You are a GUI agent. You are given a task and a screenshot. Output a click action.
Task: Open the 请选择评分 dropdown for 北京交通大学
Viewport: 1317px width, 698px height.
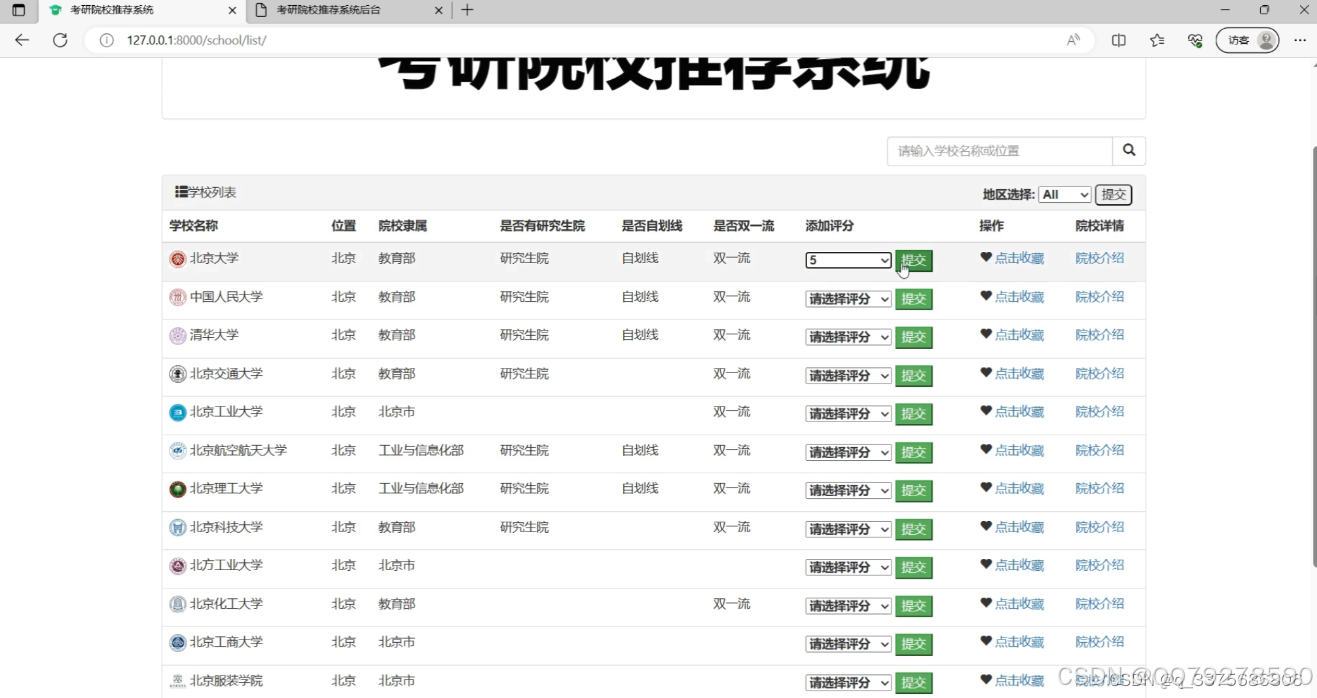pos(848,375)
